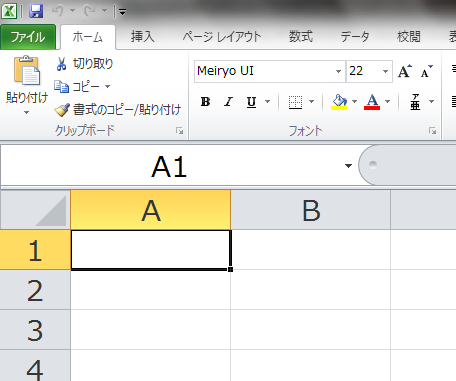Click the Cut scissors icon

61,64
